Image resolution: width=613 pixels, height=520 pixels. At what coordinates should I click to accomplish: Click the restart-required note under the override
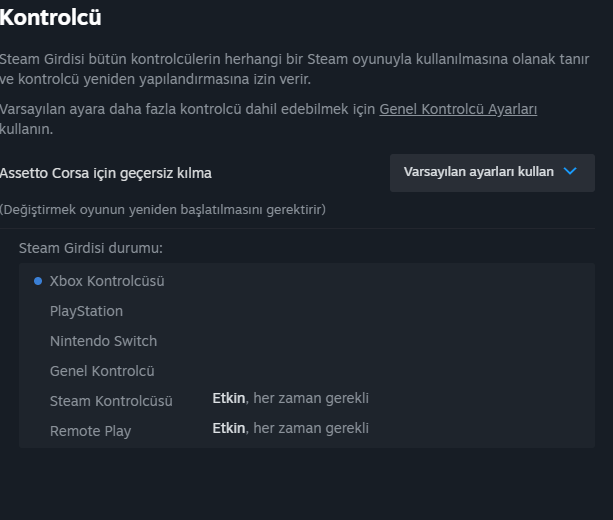(162, 209)
